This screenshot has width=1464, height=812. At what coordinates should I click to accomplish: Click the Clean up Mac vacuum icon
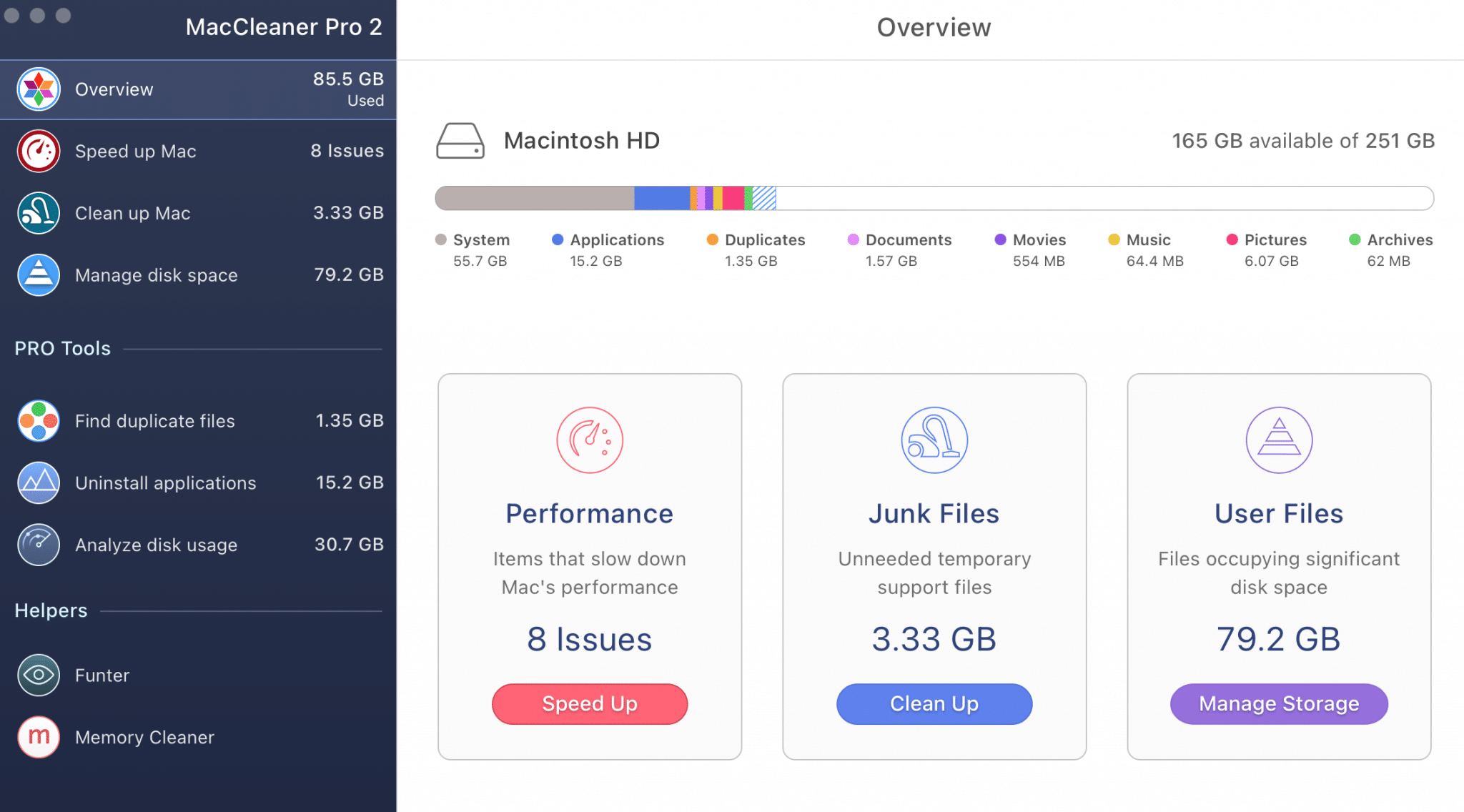tap(39, 213)
